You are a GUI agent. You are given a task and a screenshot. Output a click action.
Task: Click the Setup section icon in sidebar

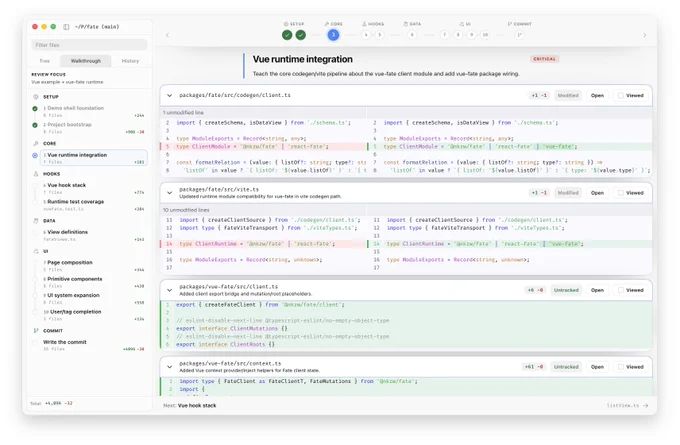point(36,97)
